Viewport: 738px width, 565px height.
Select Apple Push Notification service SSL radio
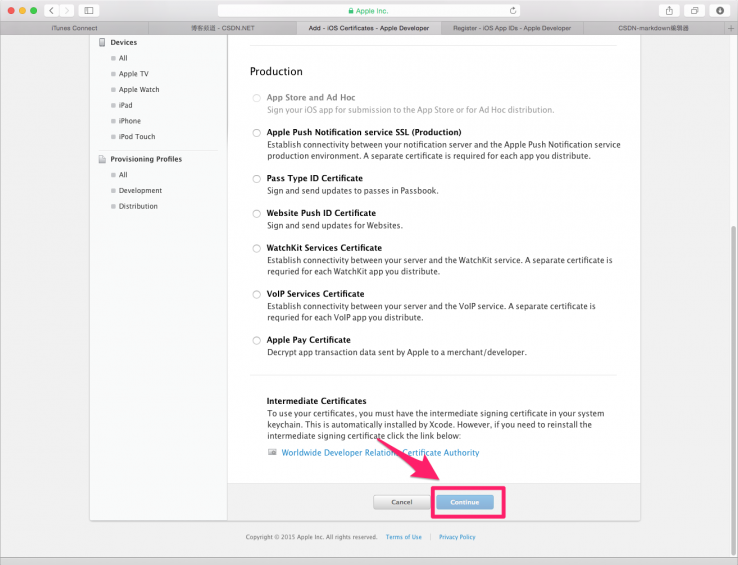pos(257,133)
